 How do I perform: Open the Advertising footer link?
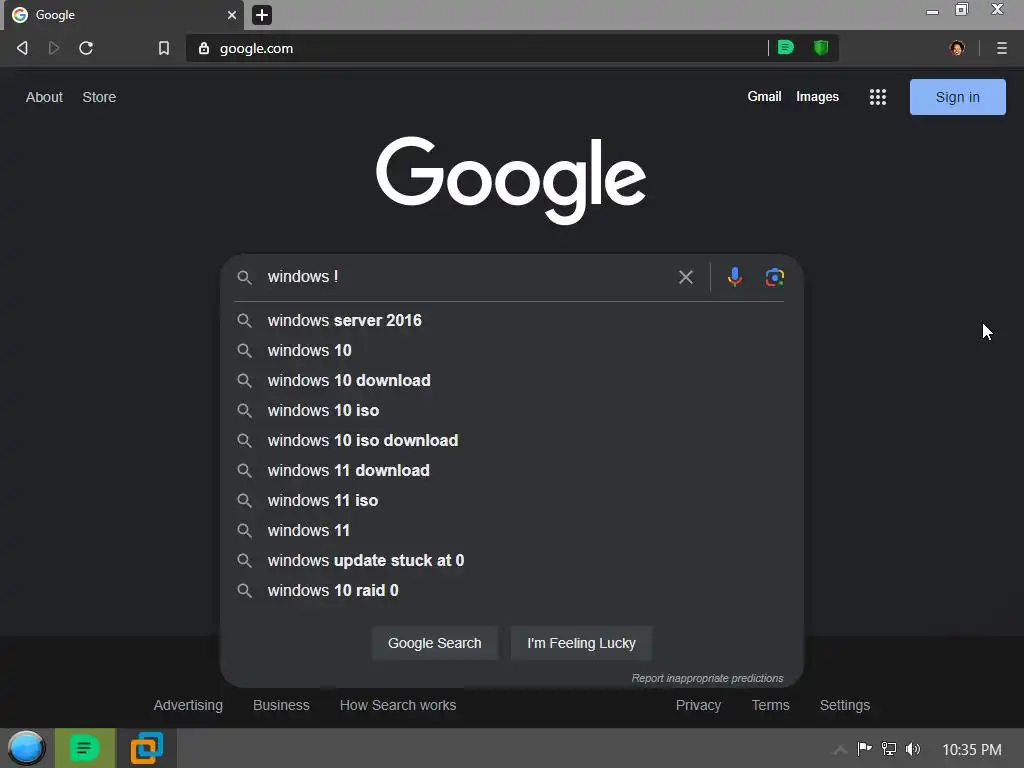click(x=188, y=705)
